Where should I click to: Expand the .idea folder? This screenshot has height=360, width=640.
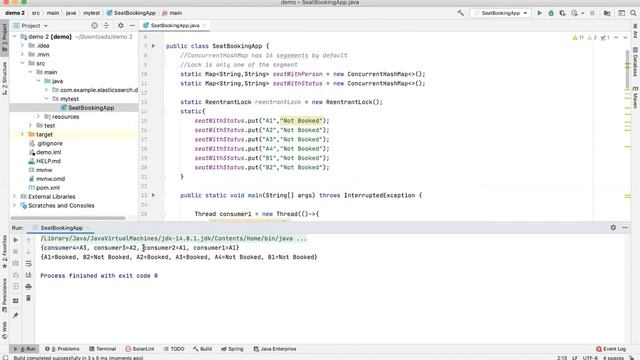coord(22,46)
